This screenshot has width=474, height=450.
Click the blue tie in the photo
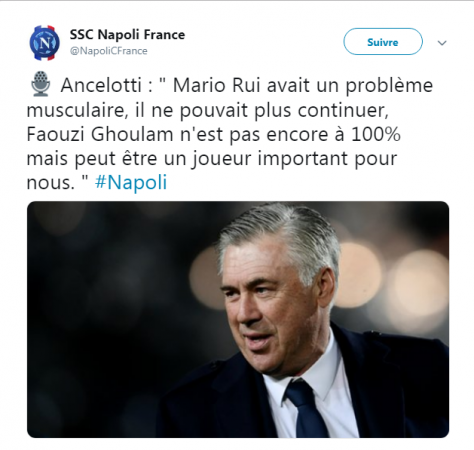(x=305, y=407)
